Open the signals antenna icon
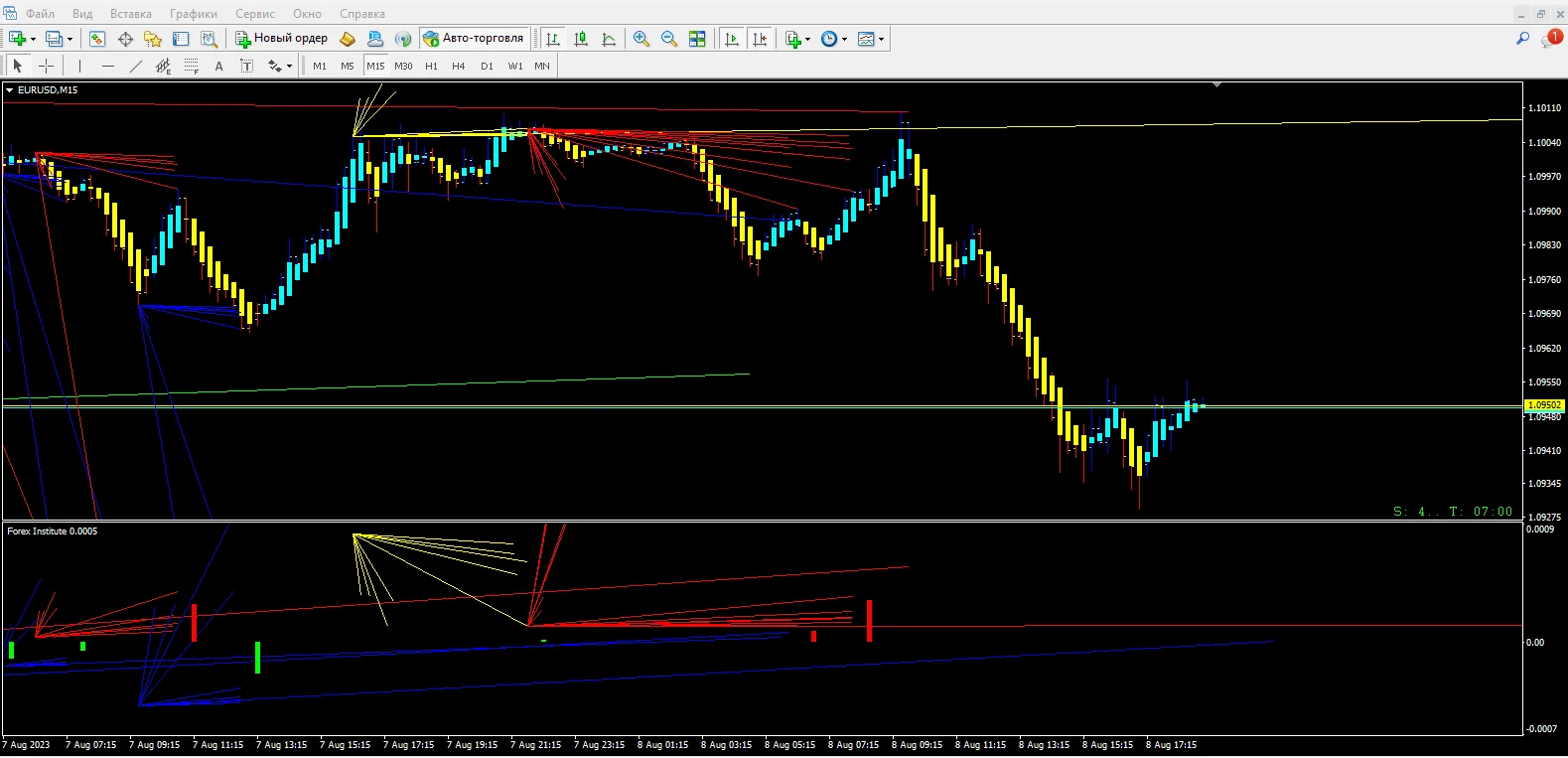Image resolution: width=1568 pixels, height=758 pixels. pyautogui.click(x=403, y=39)
